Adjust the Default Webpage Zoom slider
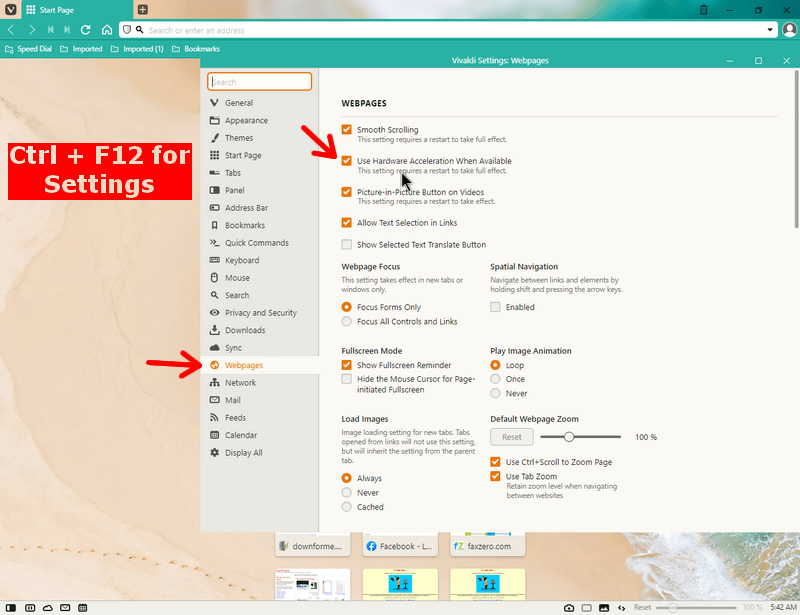Viewport: 800px width, 615px height. tap(581, 437)
